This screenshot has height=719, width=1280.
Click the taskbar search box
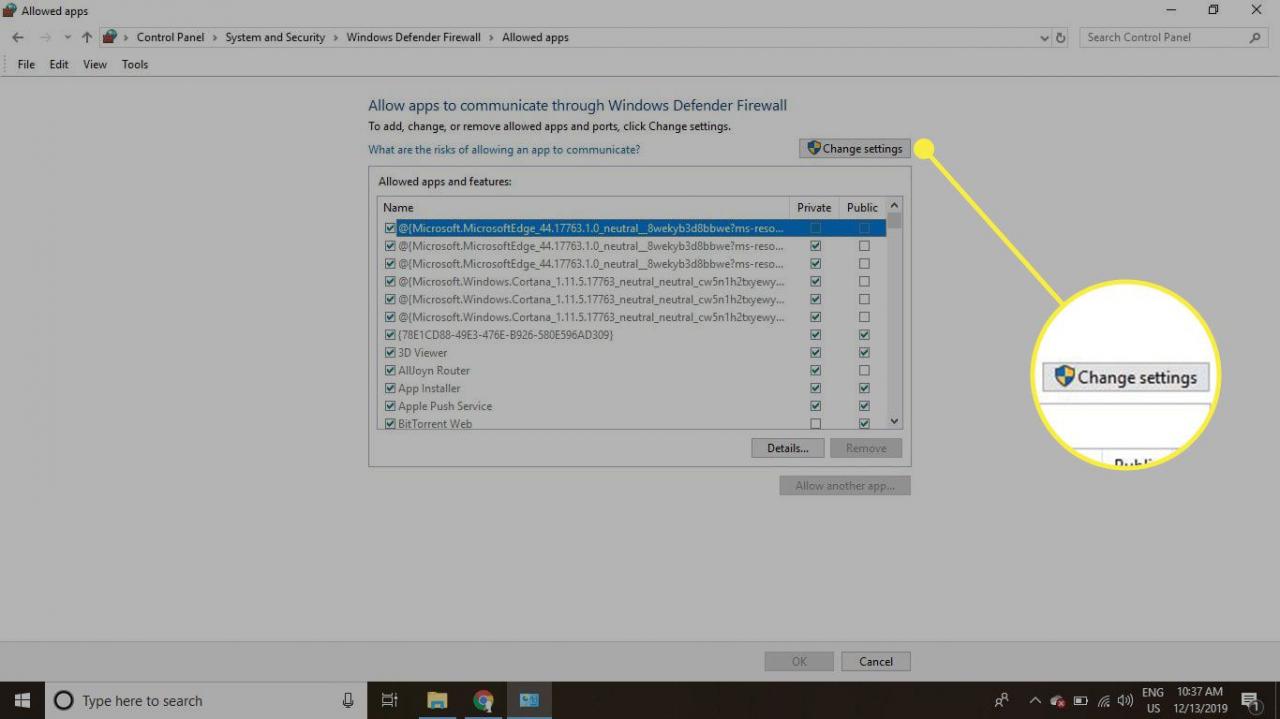tap(205, 700)
